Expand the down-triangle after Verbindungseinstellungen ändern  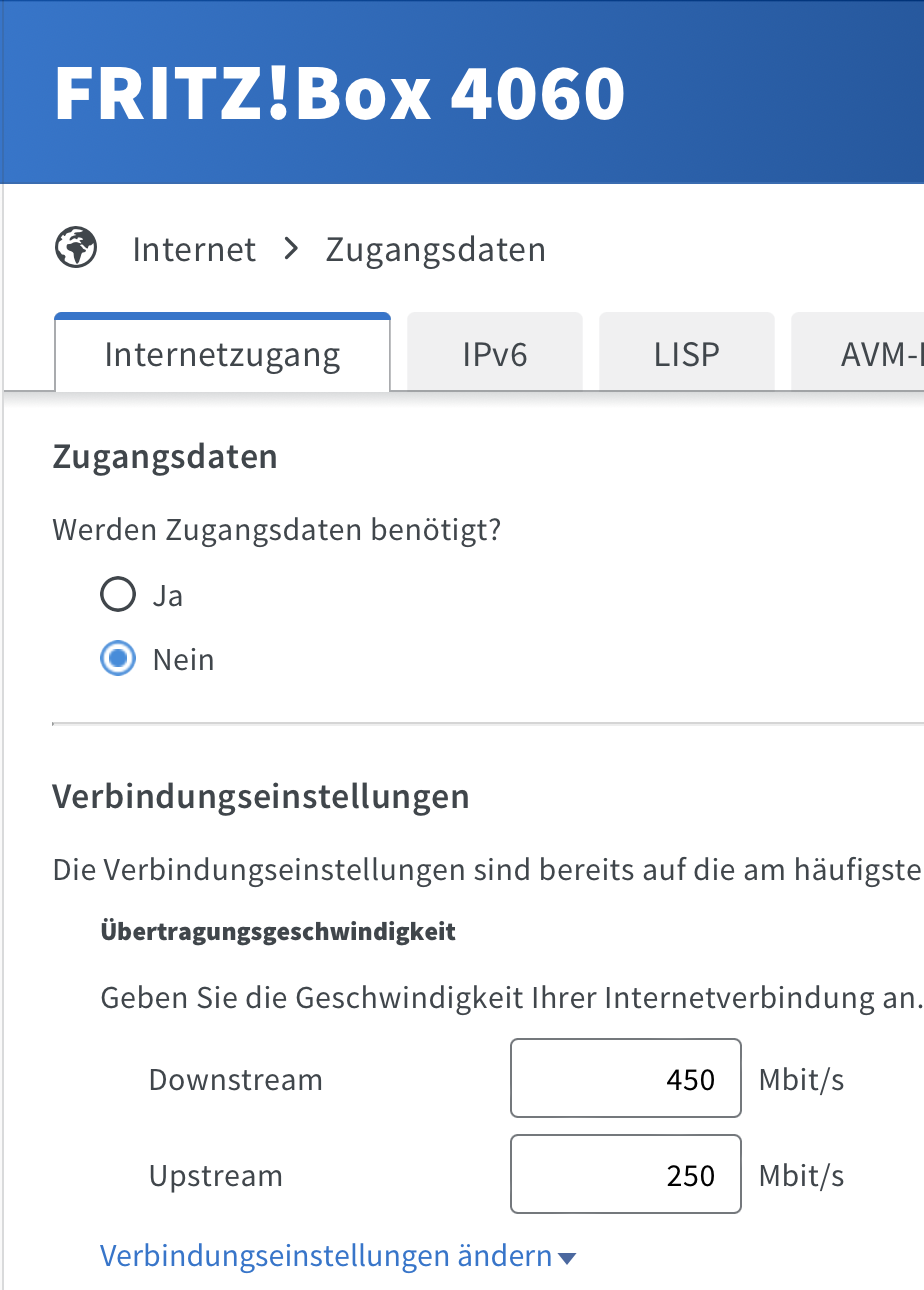(x=567, y=1258)
